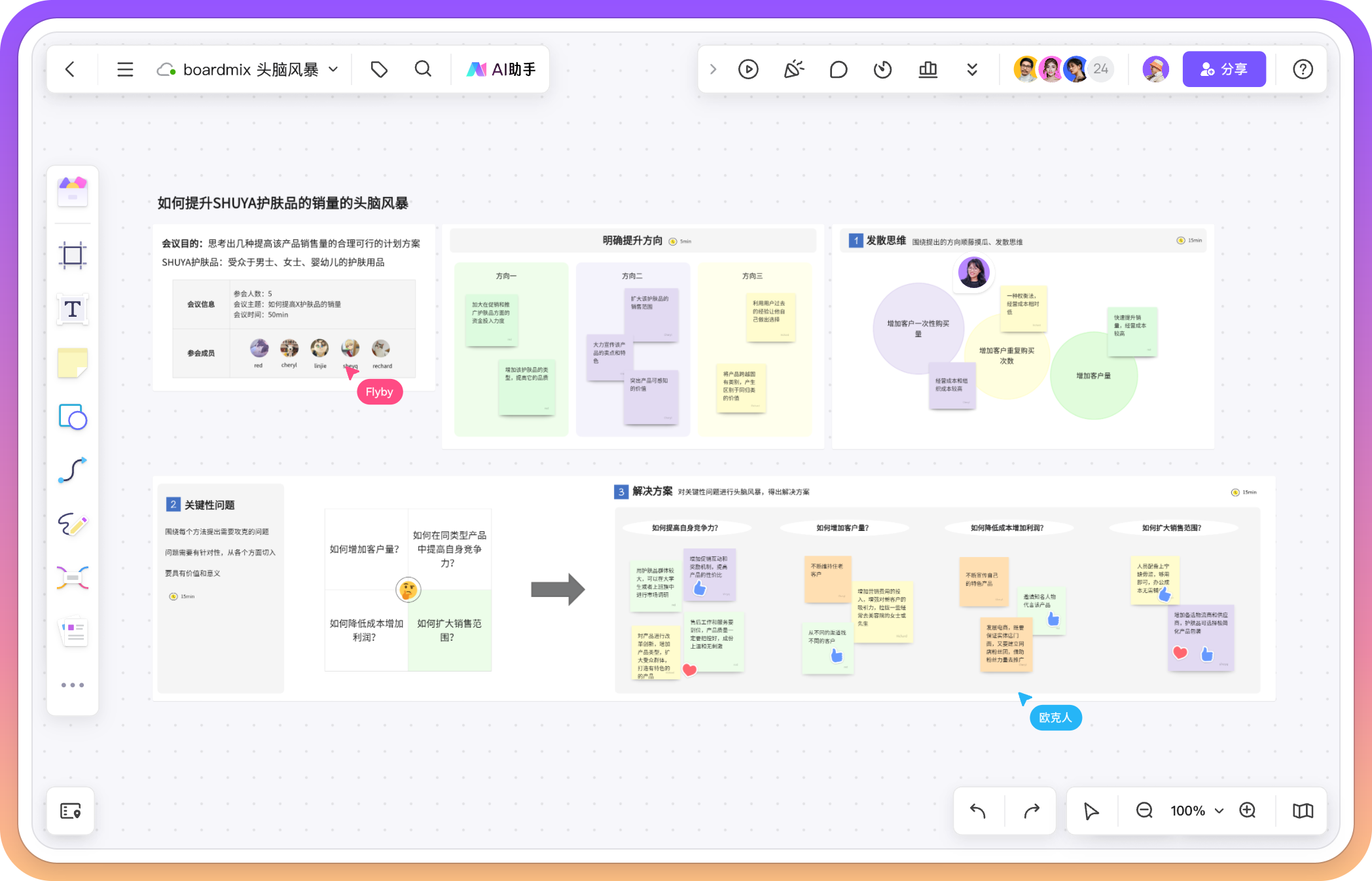Click the 分享 share button
Screen dimensions: 1372x881
click(x=1224, y=69)
